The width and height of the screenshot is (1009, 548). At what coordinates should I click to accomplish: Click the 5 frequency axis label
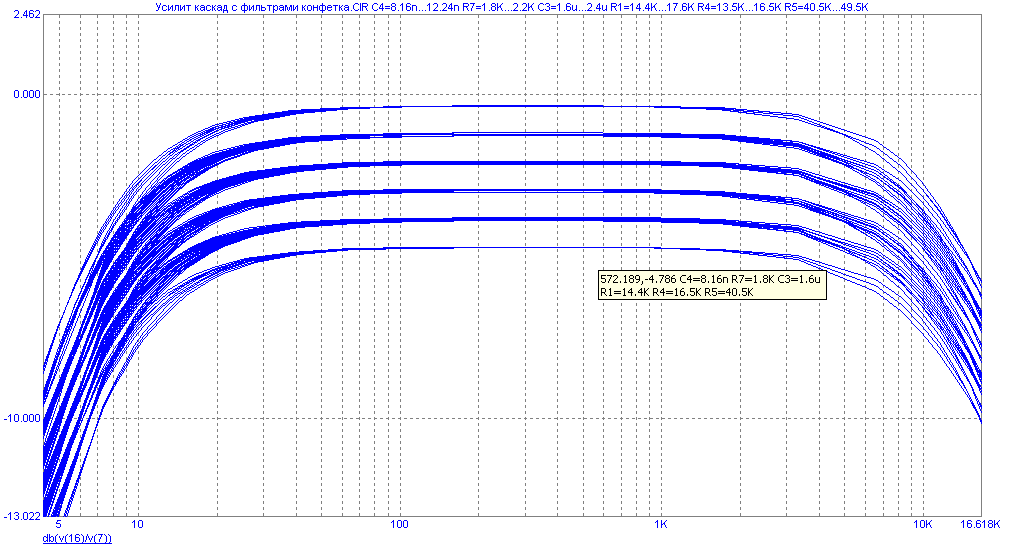pos(59,524)
